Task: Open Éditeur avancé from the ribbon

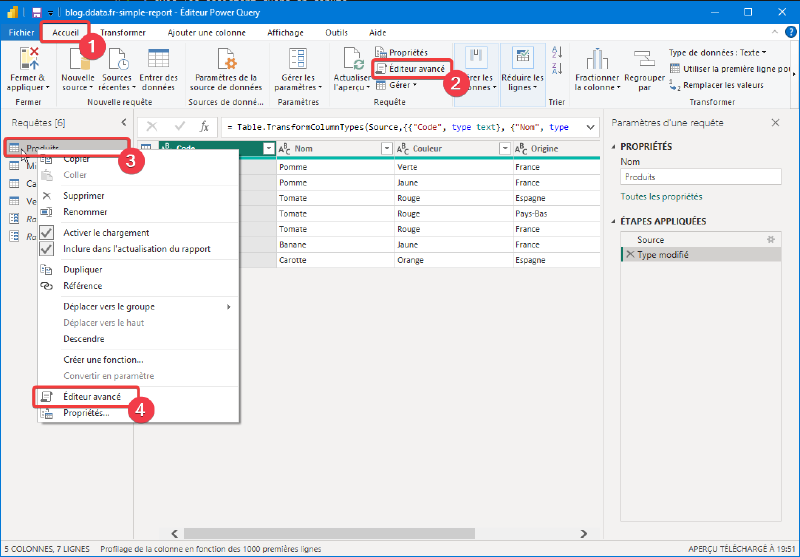Action: click(411, 69)
